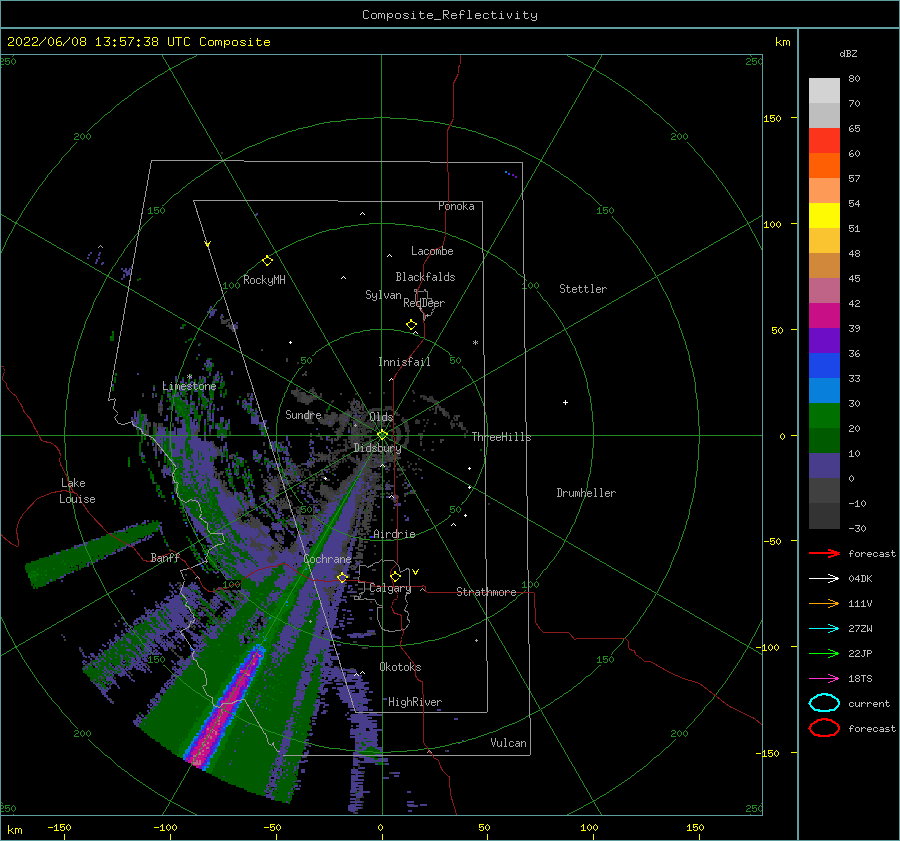The image size is (900, 841).
Task: Click the cyan 27ZW arrow in legend
Action: [x=824, y=629]
